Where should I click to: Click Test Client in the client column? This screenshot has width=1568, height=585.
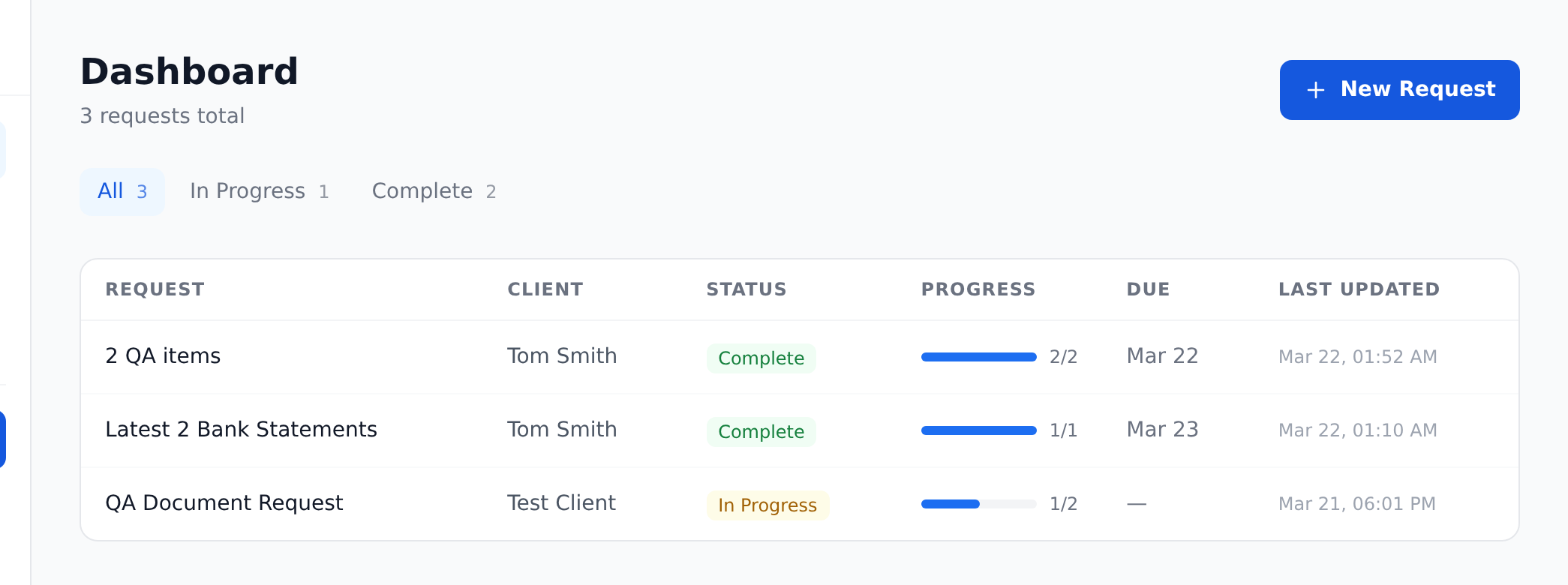pyautogui.click(x=561, y=503)
